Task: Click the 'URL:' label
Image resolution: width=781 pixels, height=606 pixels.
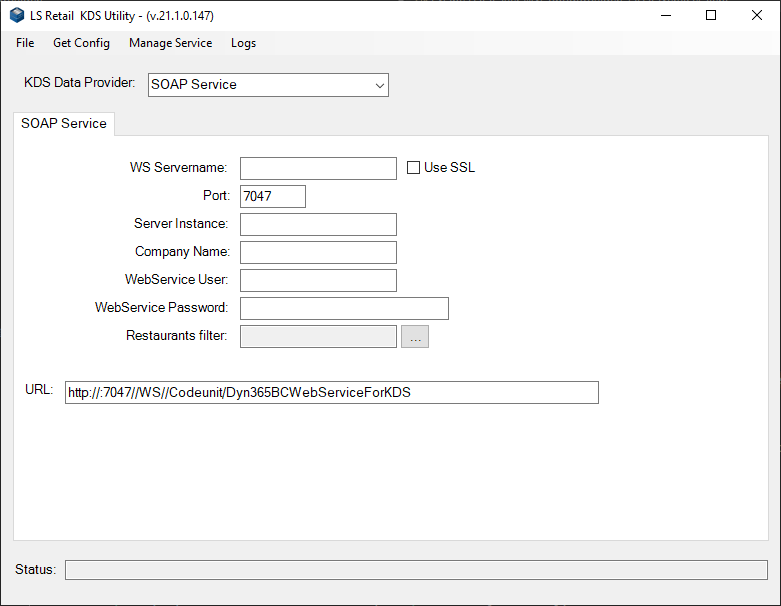Action: tap(39, 389)
